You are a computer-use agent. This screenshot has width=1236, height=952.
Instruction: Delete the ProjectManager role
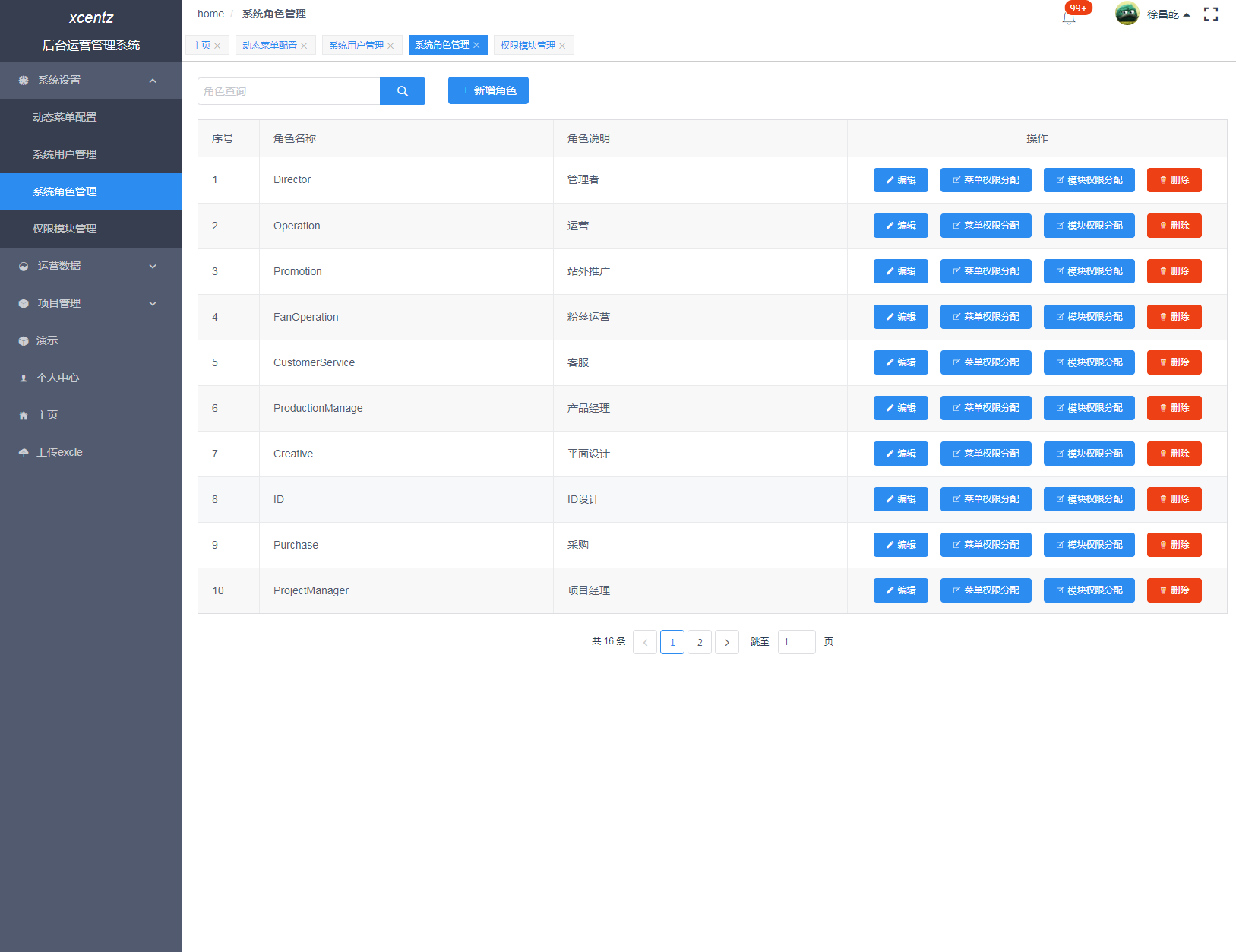(x=1174, y=590)
